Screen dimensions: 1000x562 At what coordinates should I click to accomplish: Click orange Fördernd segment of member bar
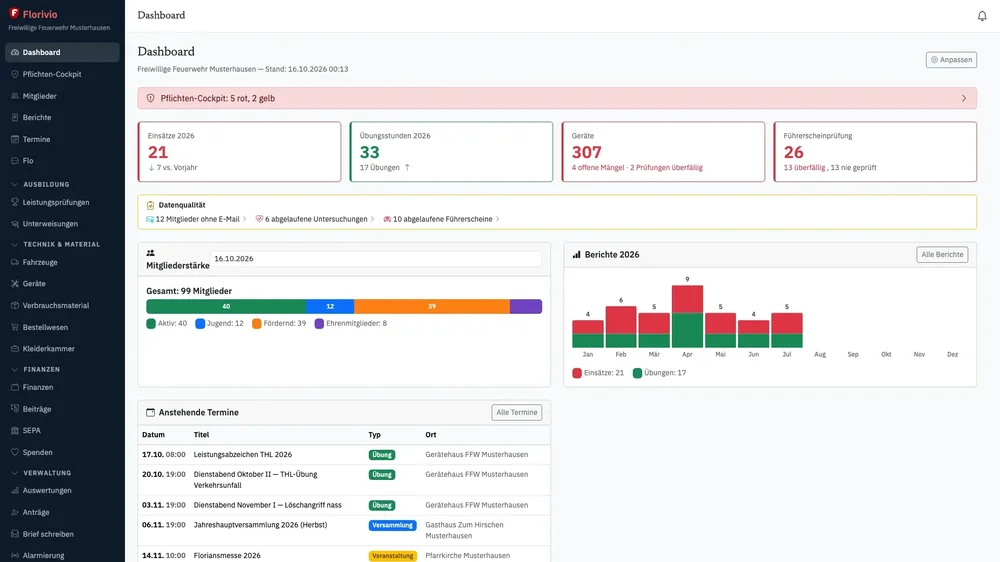432,306
